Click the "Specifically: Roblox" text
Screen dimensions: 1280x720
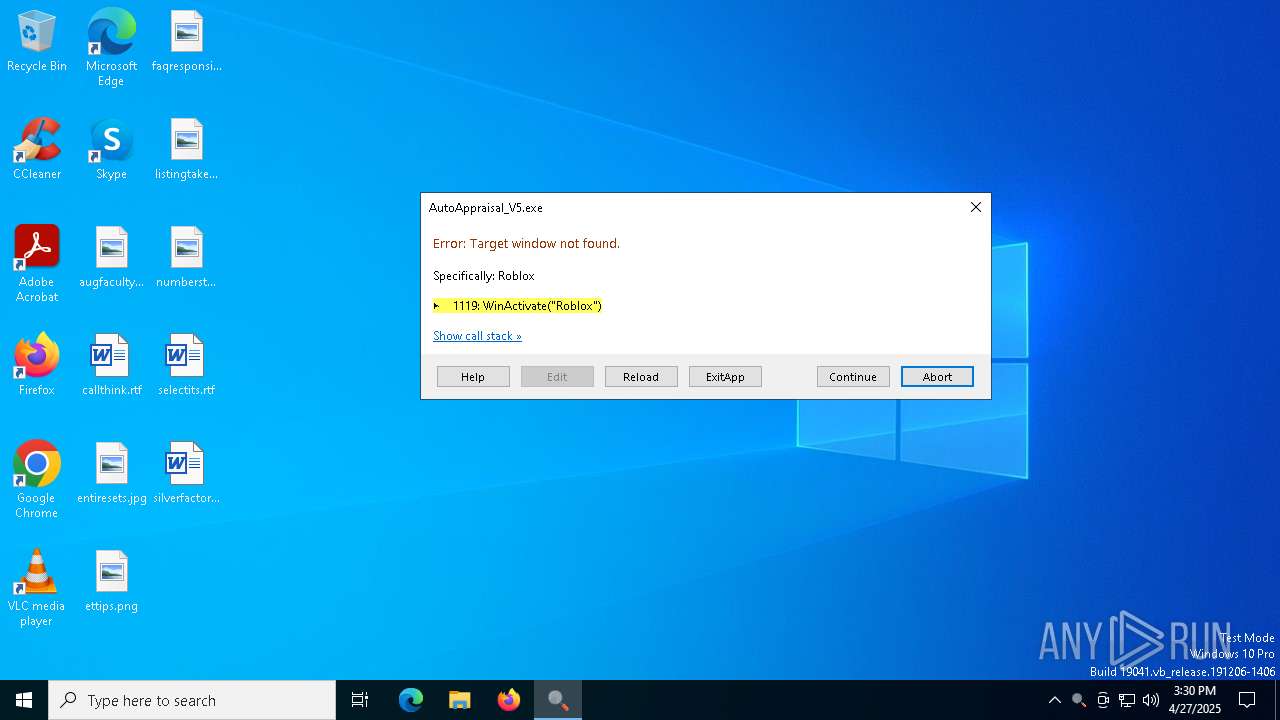pos(484,276)
